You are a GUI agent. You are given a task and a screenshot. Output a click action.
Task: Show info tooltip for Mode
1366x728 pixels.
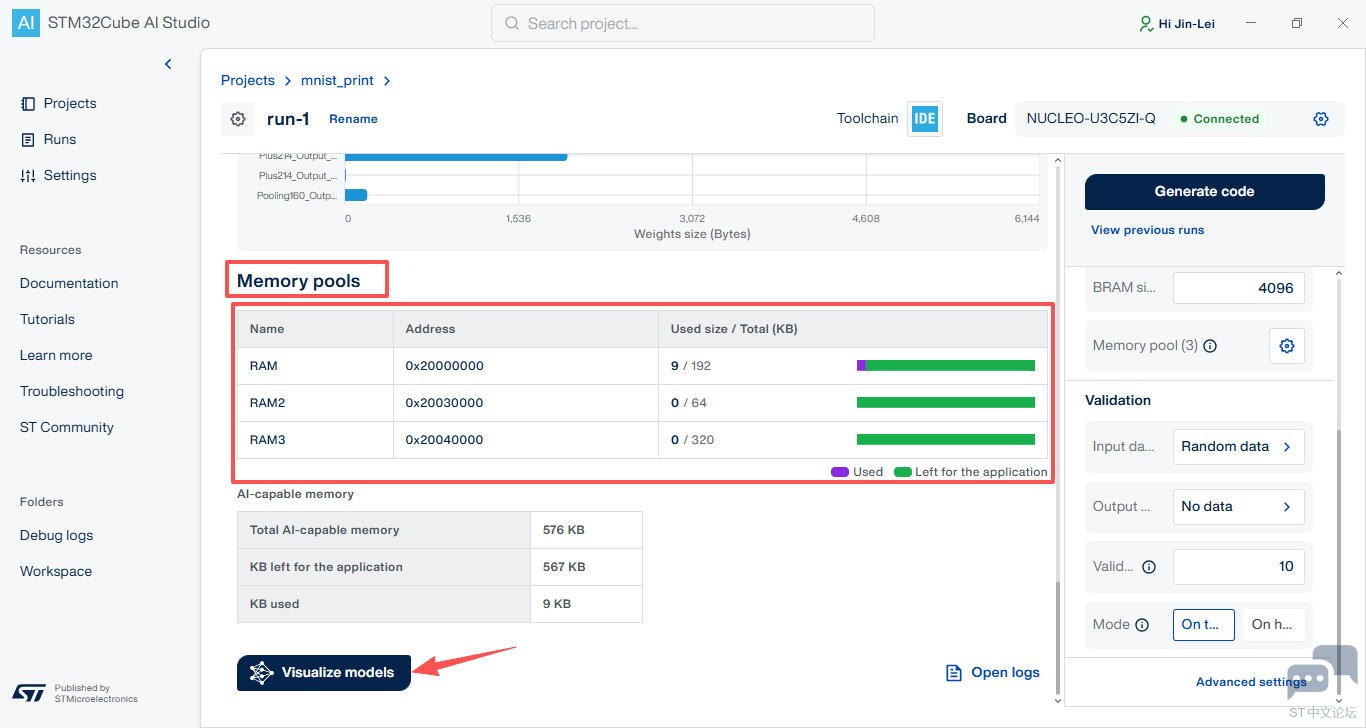pos(1142,624)
